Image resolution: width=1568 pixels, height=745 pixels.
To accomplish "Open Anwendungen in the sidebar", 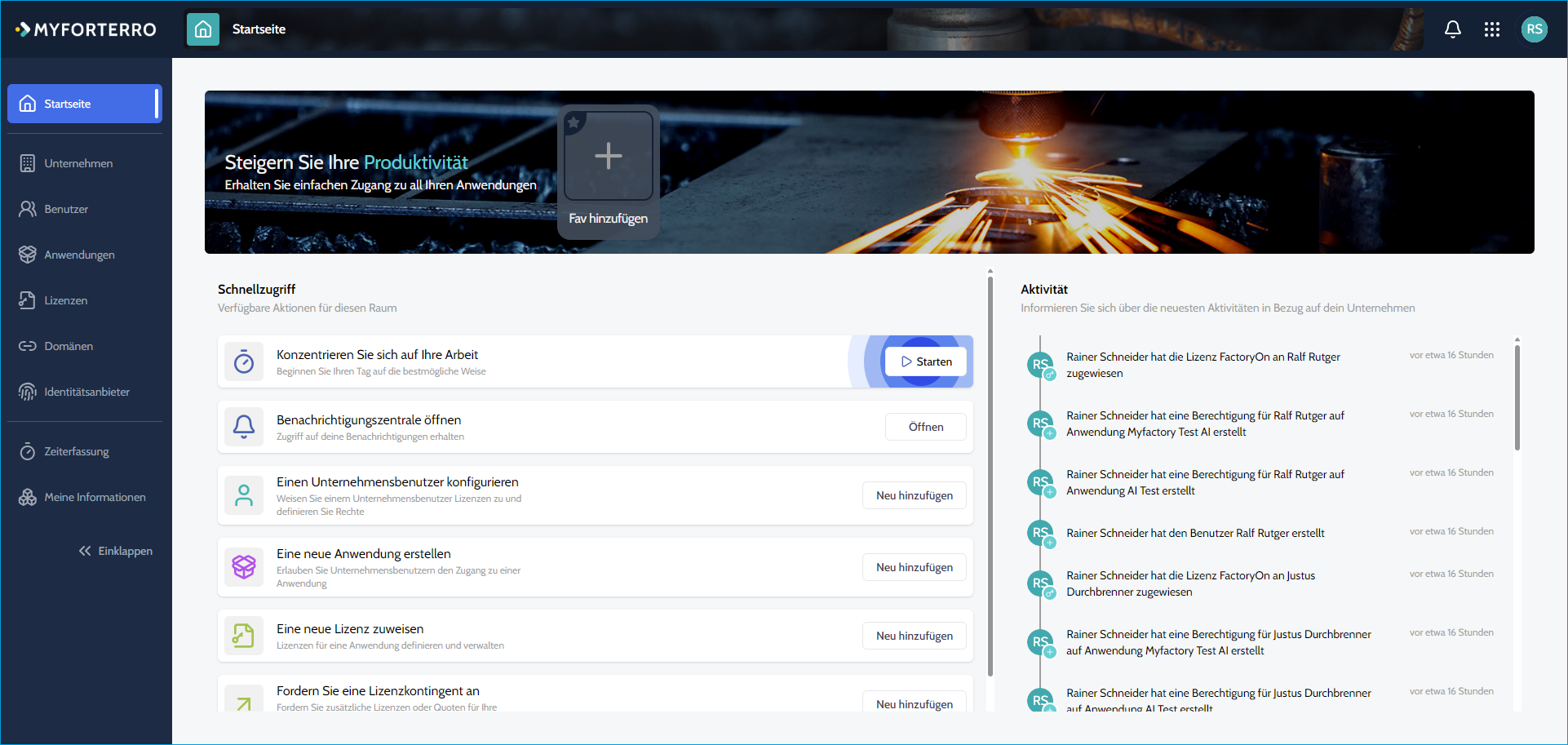I will (85, 255).
